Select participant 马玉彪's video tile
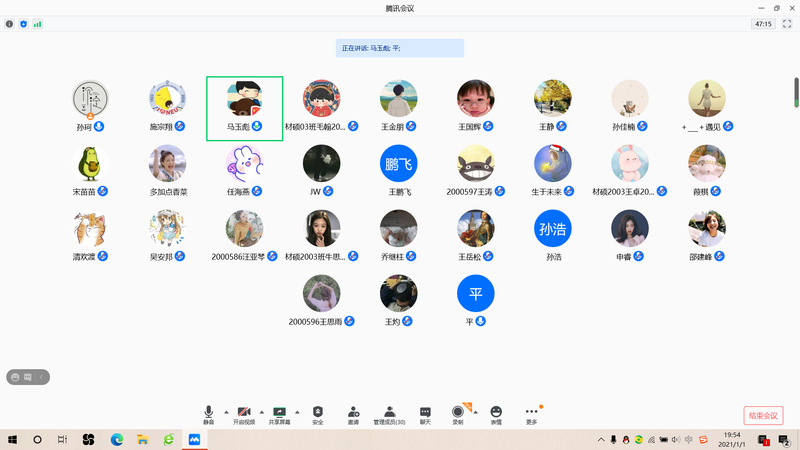Viewport: 800px width, 450px height. point(244,107)
